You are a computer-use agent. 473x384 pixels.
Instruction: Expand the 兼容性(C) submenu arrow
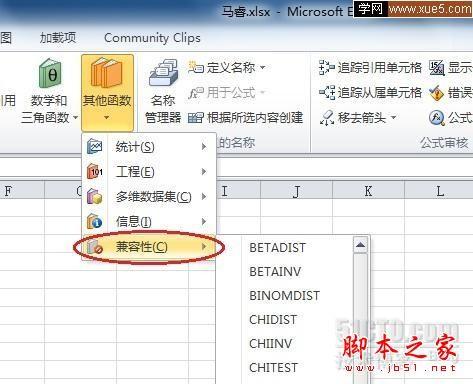[x=204, y=247]
